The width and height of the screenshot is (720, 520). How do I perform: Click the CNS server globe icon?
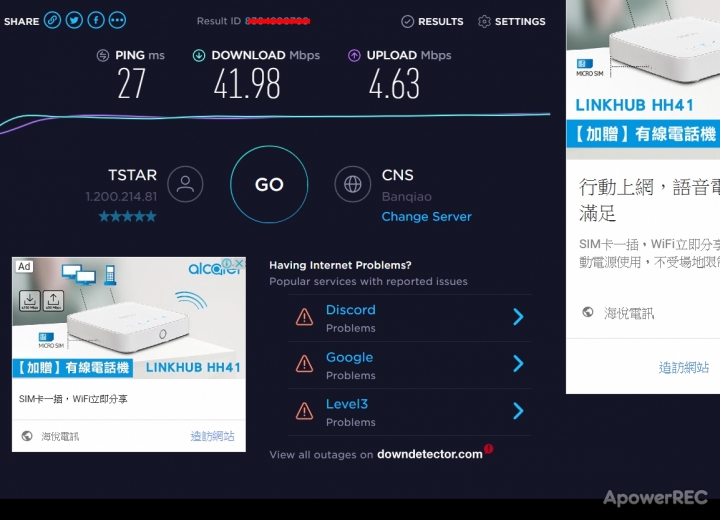353,184
